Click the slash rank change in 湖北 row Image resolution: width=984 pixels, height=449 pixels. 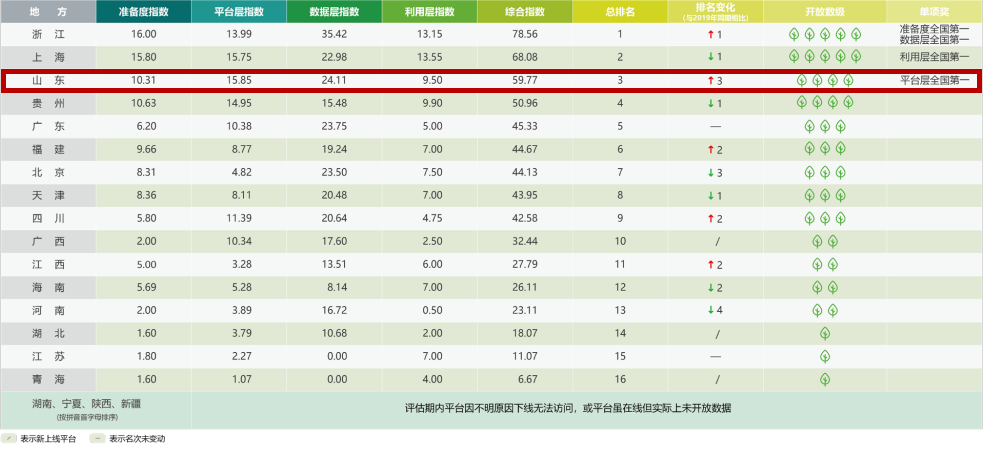(716, 333)
